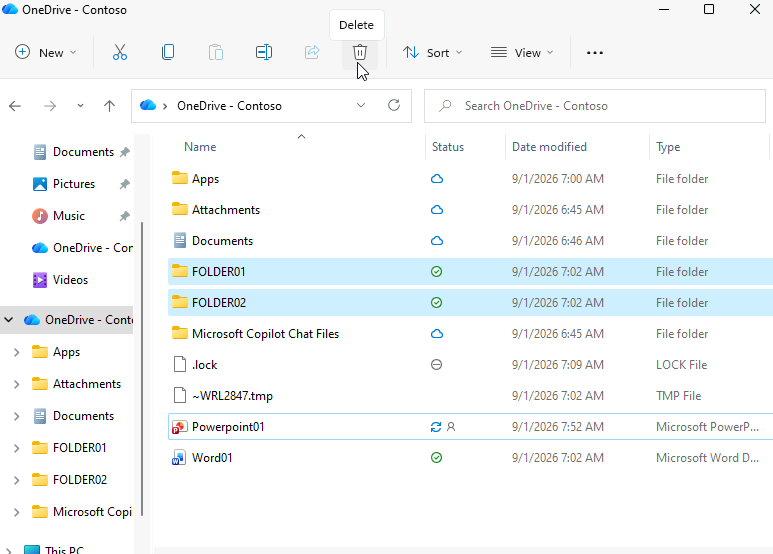This screenshot has width=773, height=554.
Task: Select This PC in navigation pane
Action: pyautogui.click(x=54, y=549)
